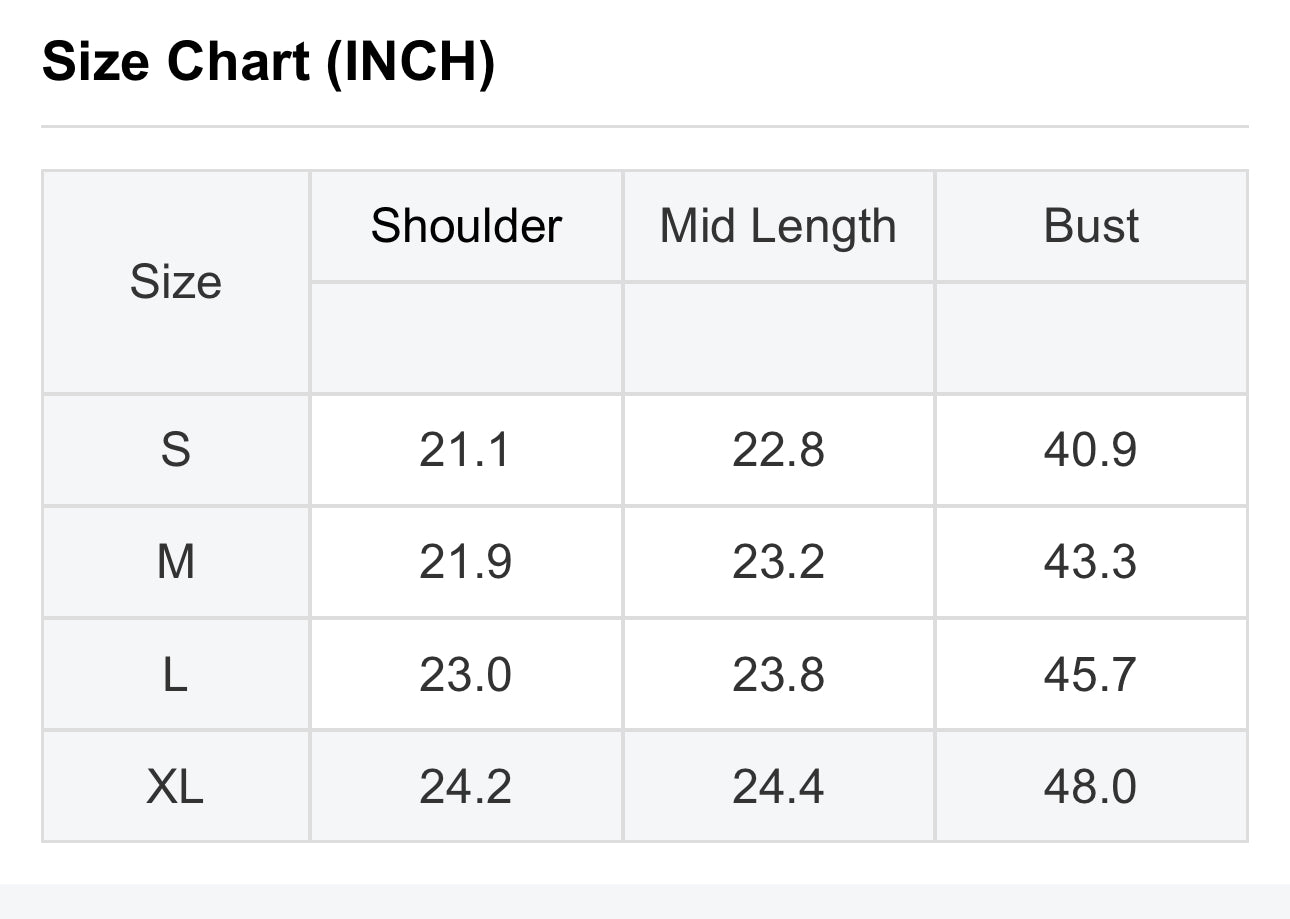Viewport: 1290px width, 919px height.
Task: Select shoulder value 21.9 for size M
Action: point(466,562)
